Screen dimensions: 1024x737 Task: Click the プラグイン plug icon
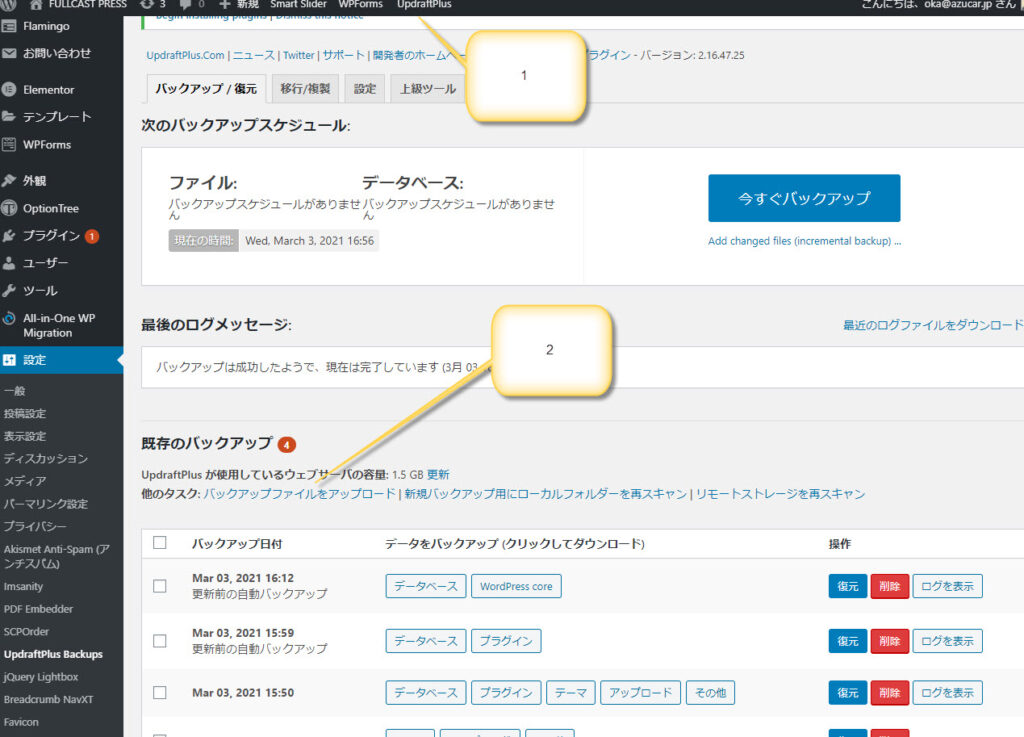pos(9,236)
